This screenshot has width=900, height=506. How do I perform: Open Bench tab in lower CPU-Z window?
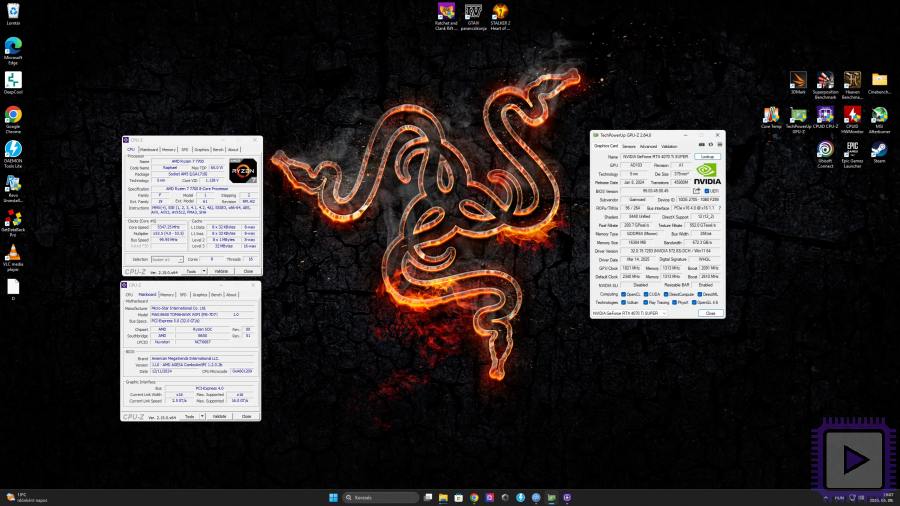[x=216, y=294]
